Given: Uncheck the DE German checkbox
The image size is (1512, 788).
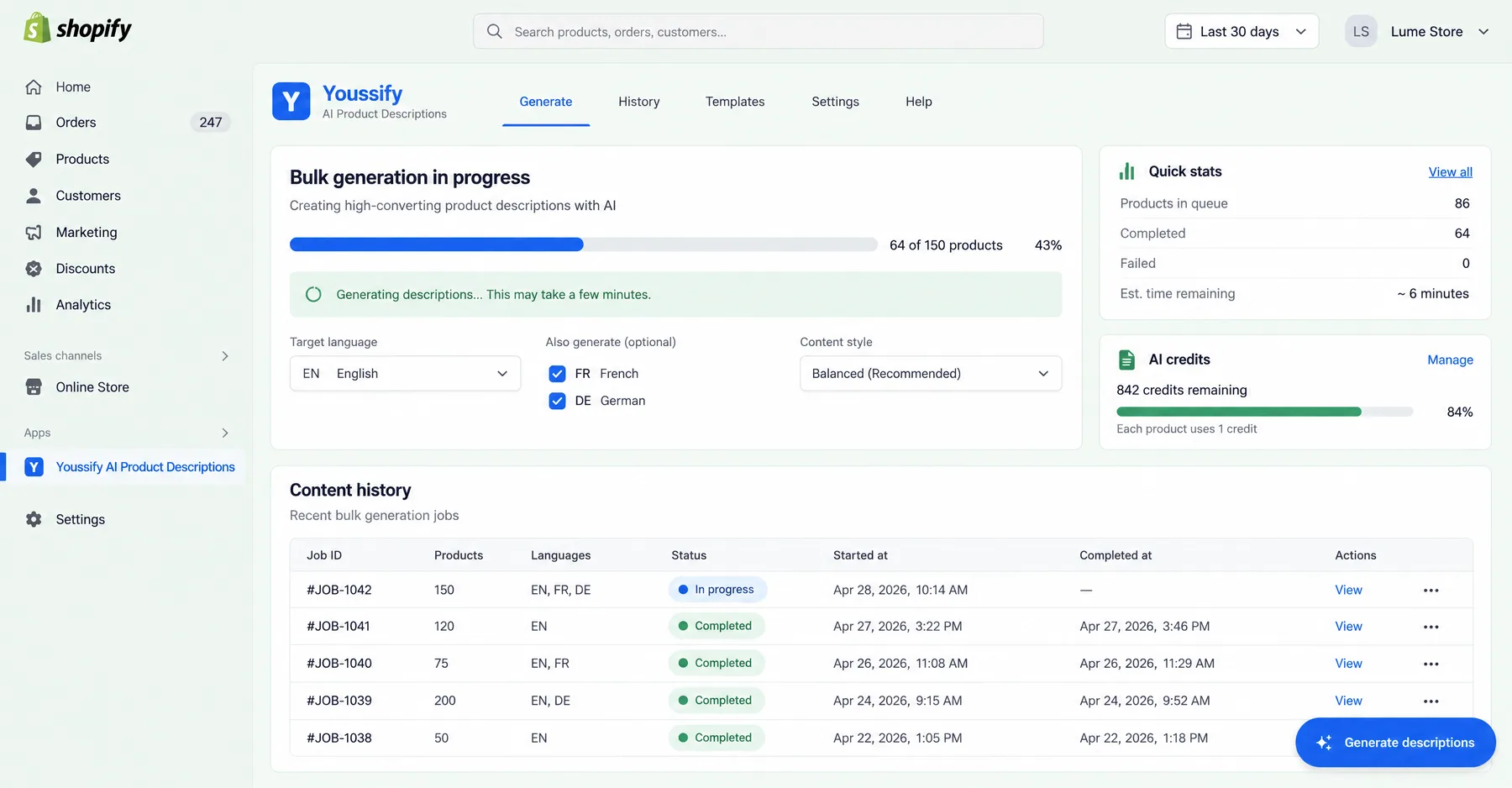Looking at the screenshot, I should tap(557, 401).
